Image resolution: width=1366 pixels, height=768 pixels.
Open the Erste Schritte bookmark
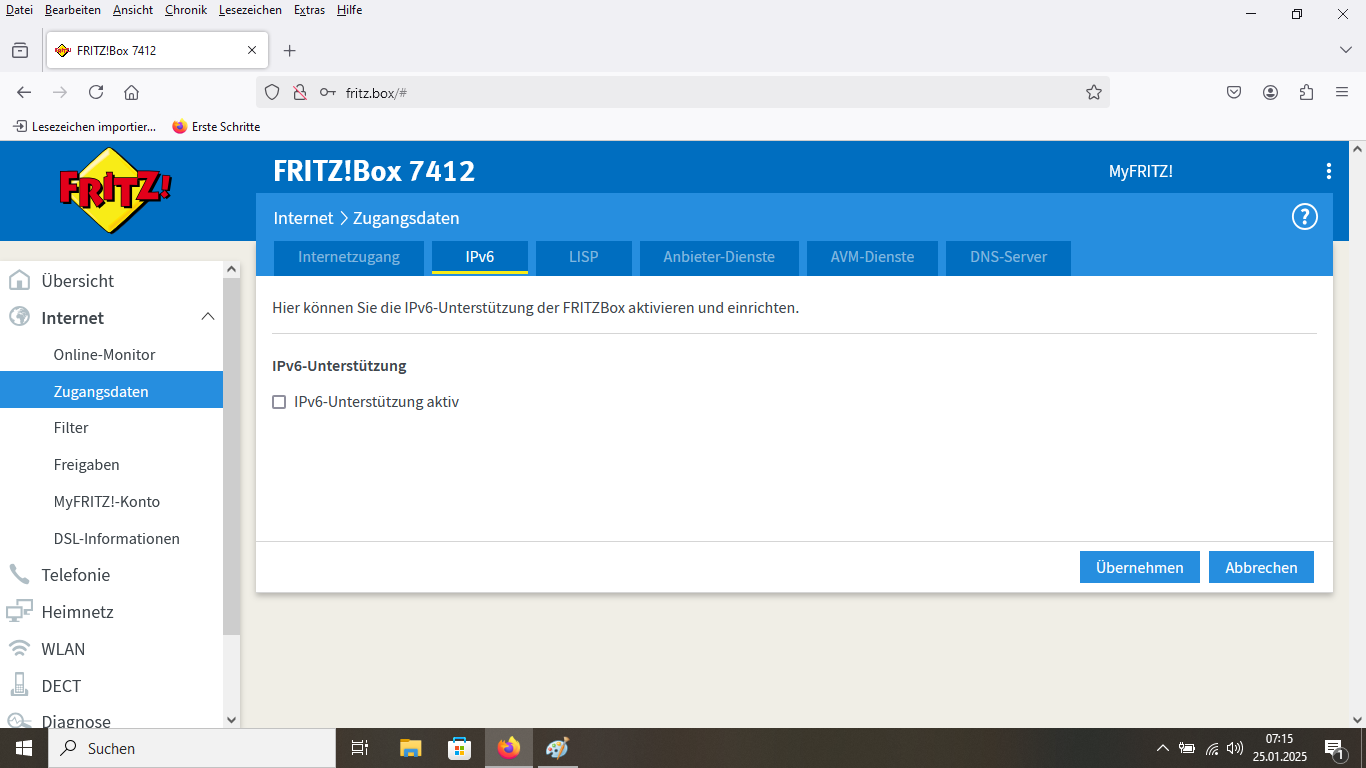pos(216,127)
